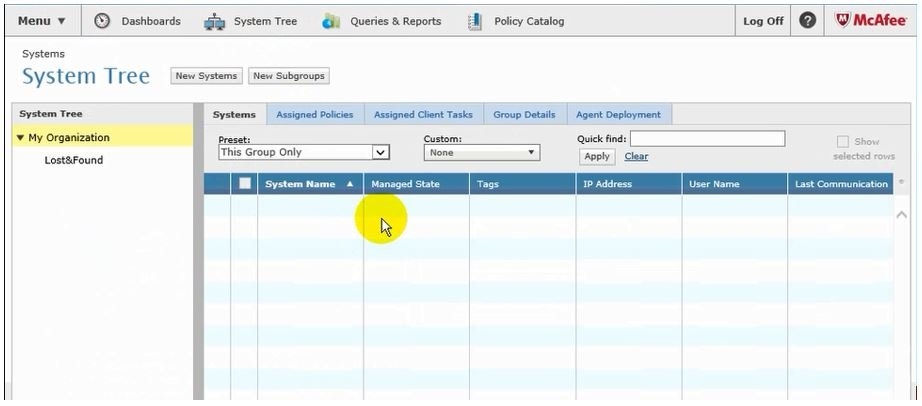Click the Clear link
This screenshot has width=922, height=406.
636,157
